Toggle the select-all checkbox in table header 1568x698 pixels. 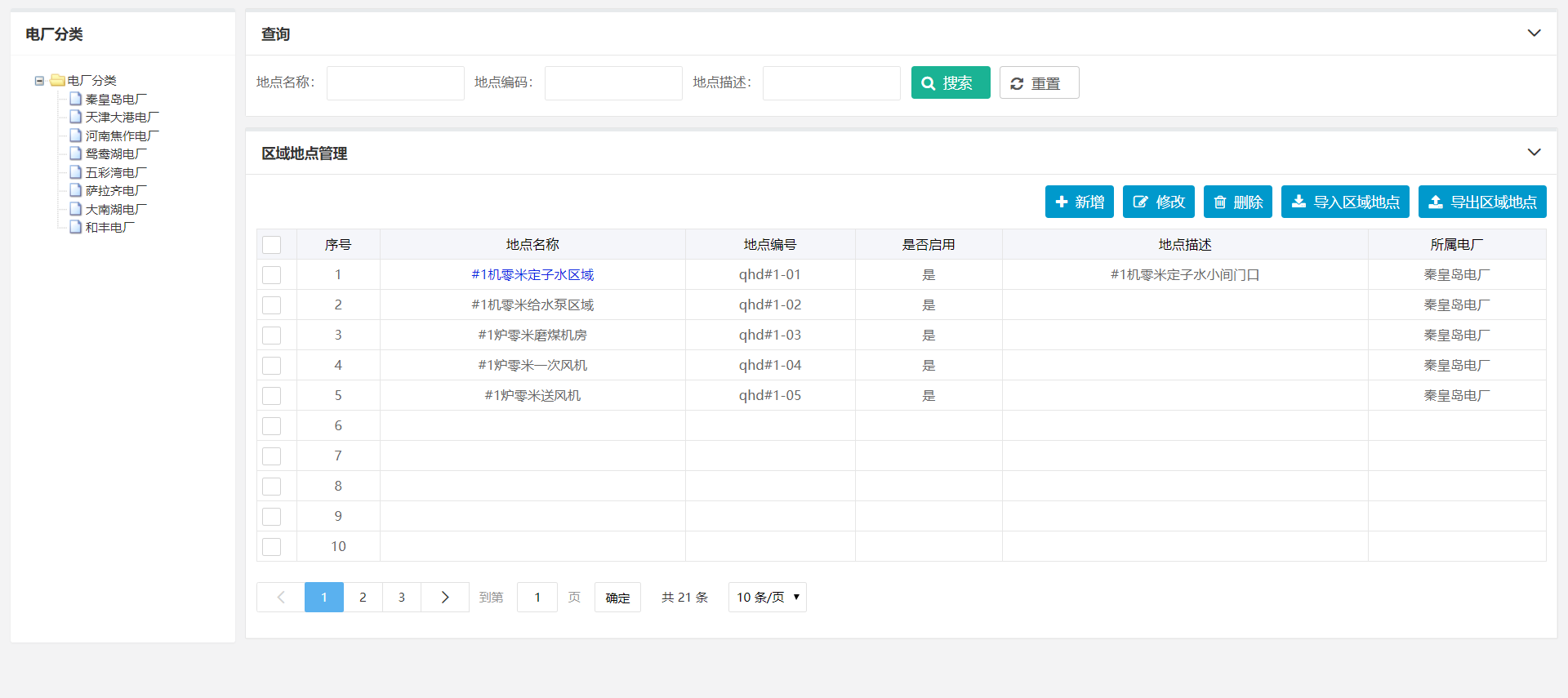pyautogui.click(x=272, y=245)
